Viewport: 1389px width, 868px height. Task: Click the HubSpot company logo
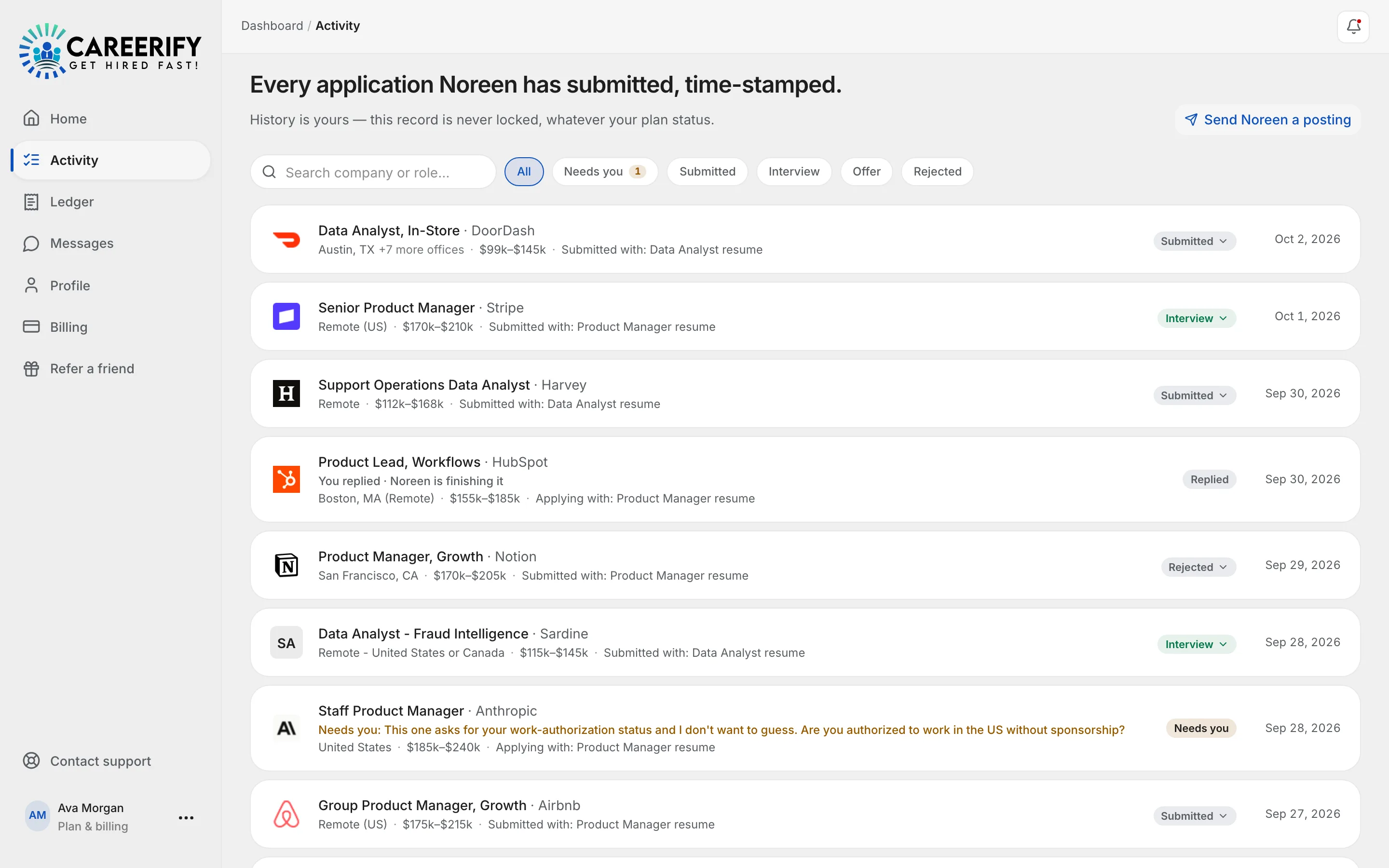286,479
